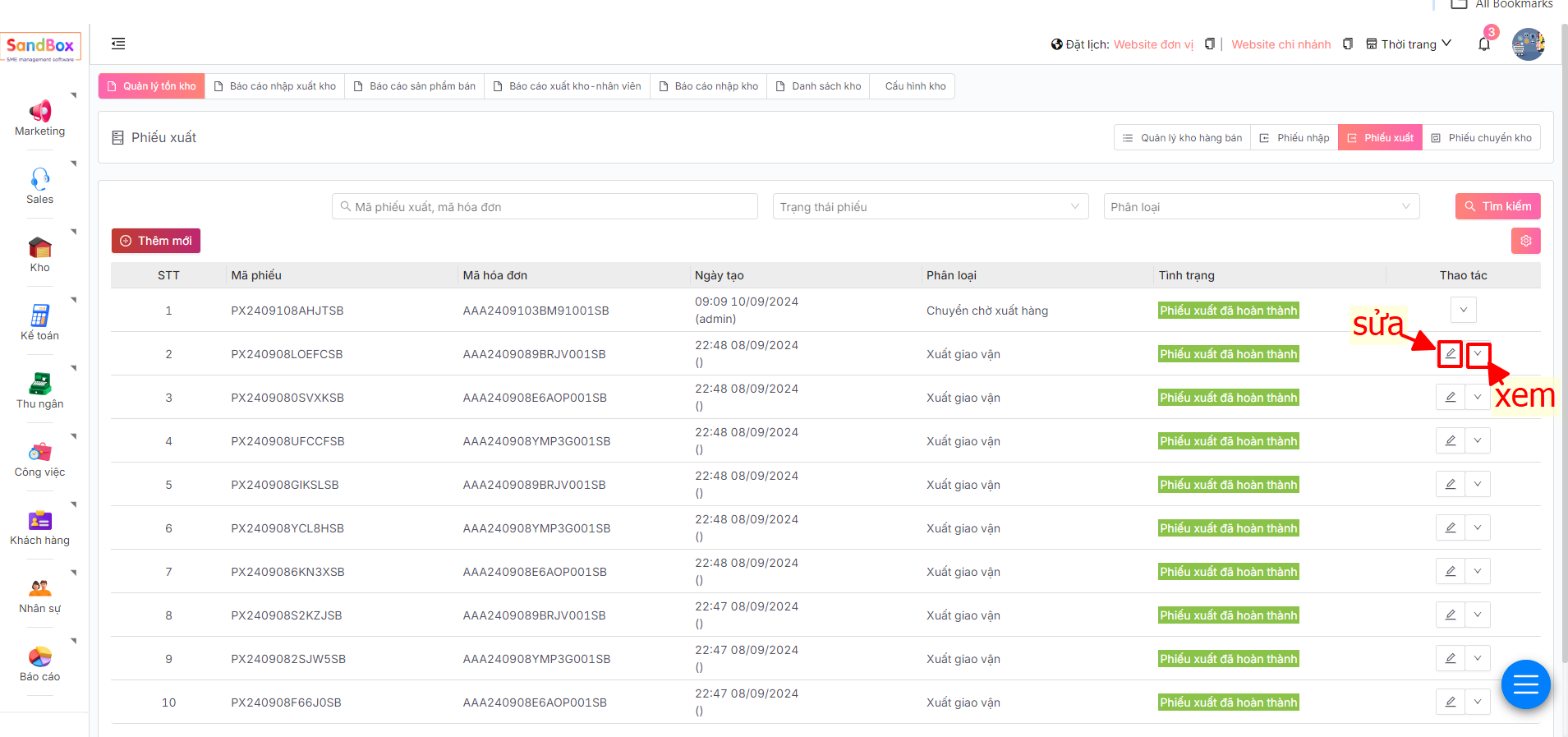This screenshot has width=1568, height=737.
Task: Open the Marketing module in sidebar
Action: tap(39, 118)
